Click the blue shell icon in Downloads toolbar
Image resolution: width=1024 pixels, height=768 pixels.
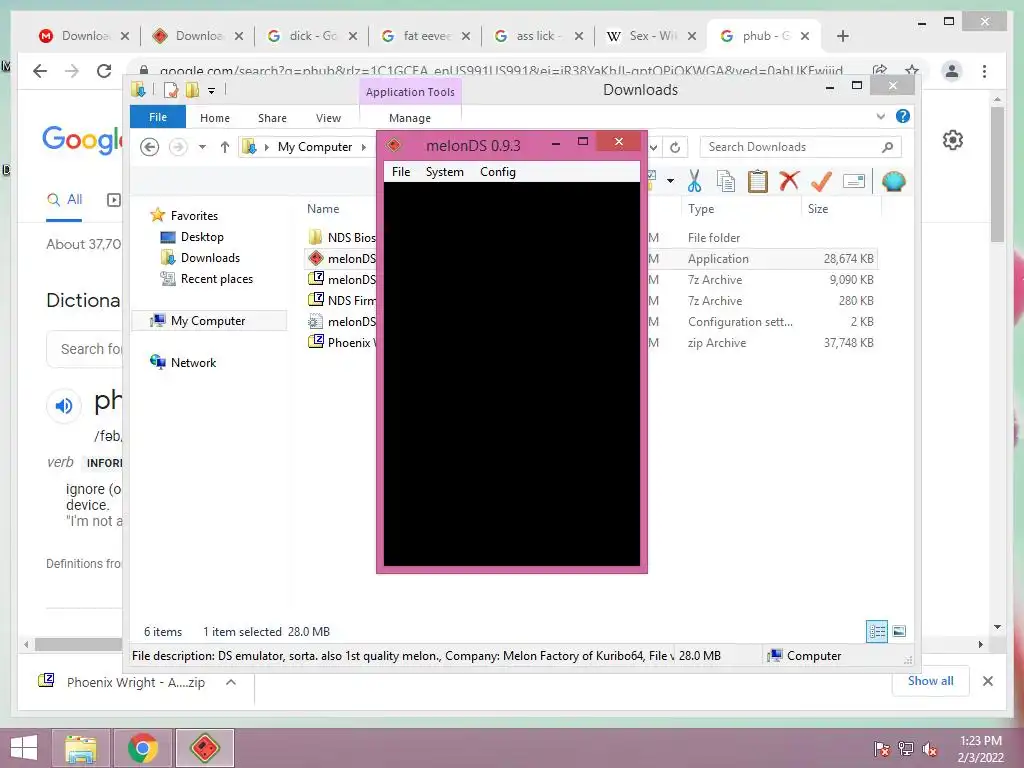tap(893, 181)
